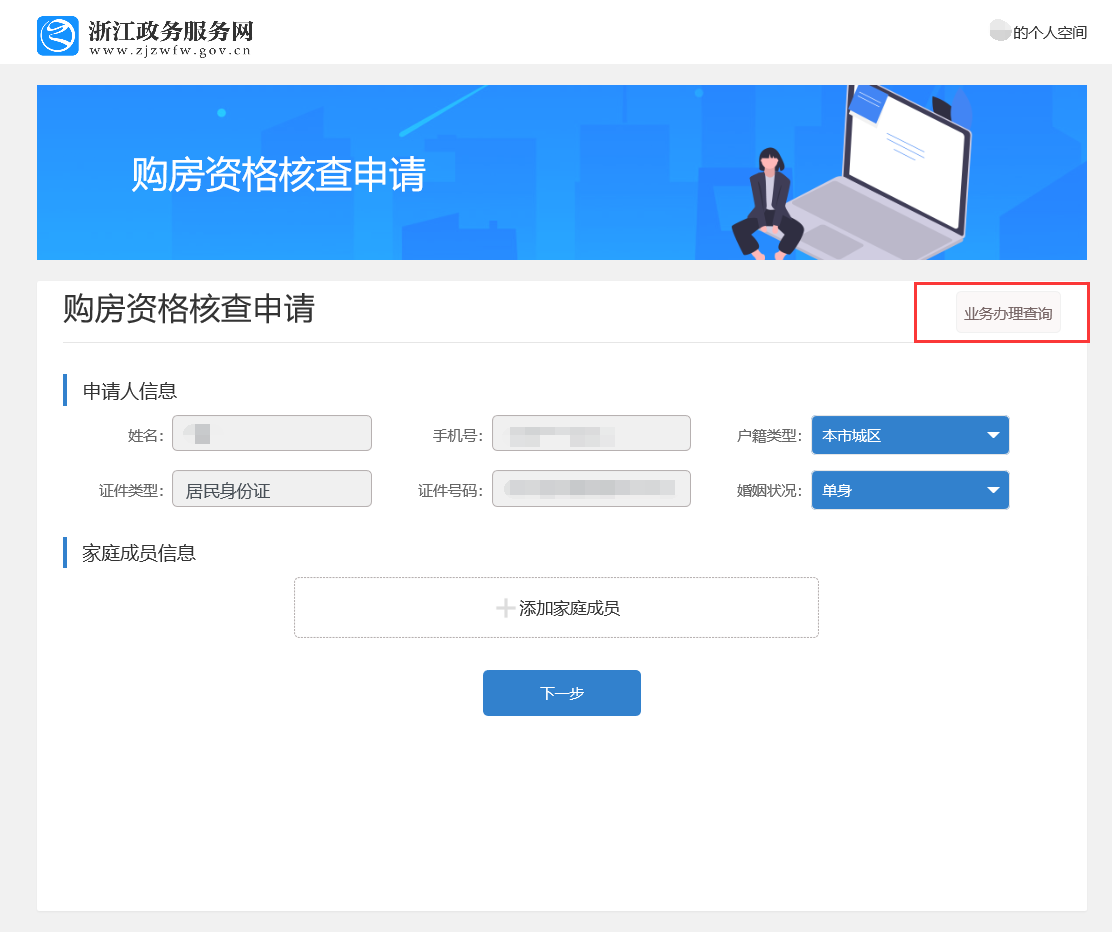Click the 业务办理查询 button
This screenshot has width=1112, height=932.
[x=1008, y=313]
